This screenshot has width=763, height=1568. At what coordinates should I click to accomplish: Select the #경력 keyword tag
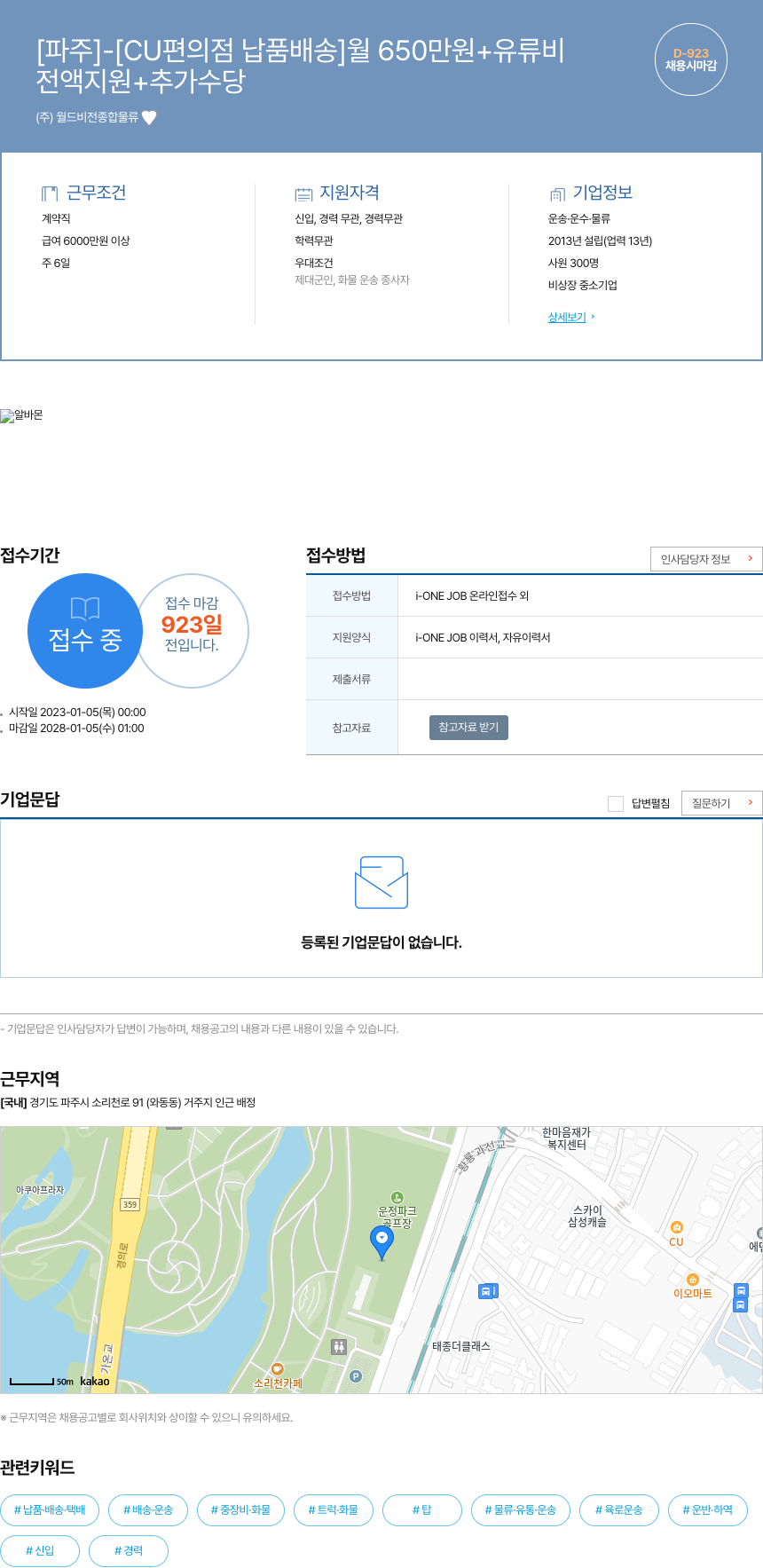[129, 1551]
